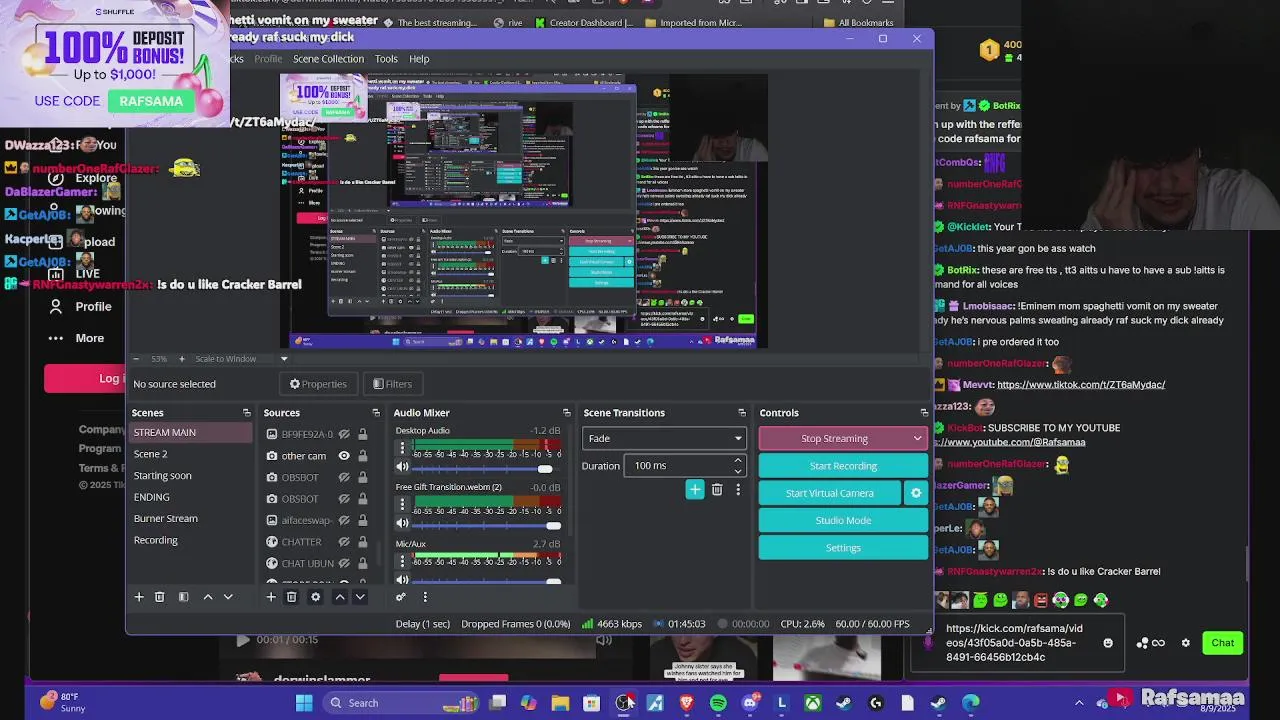Open the Scene Collection menu

tap(328, 59)
